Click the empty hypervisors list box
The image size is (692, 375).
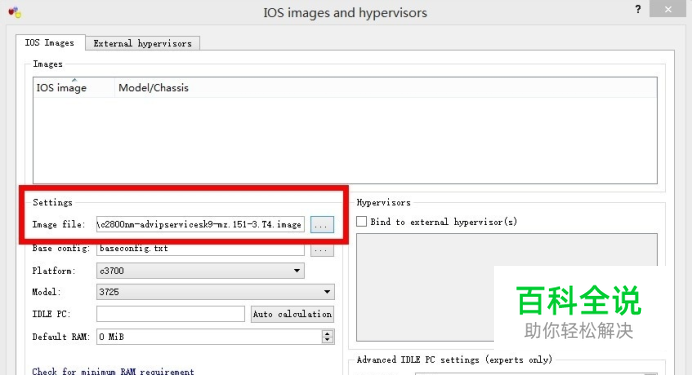[507, 287]
